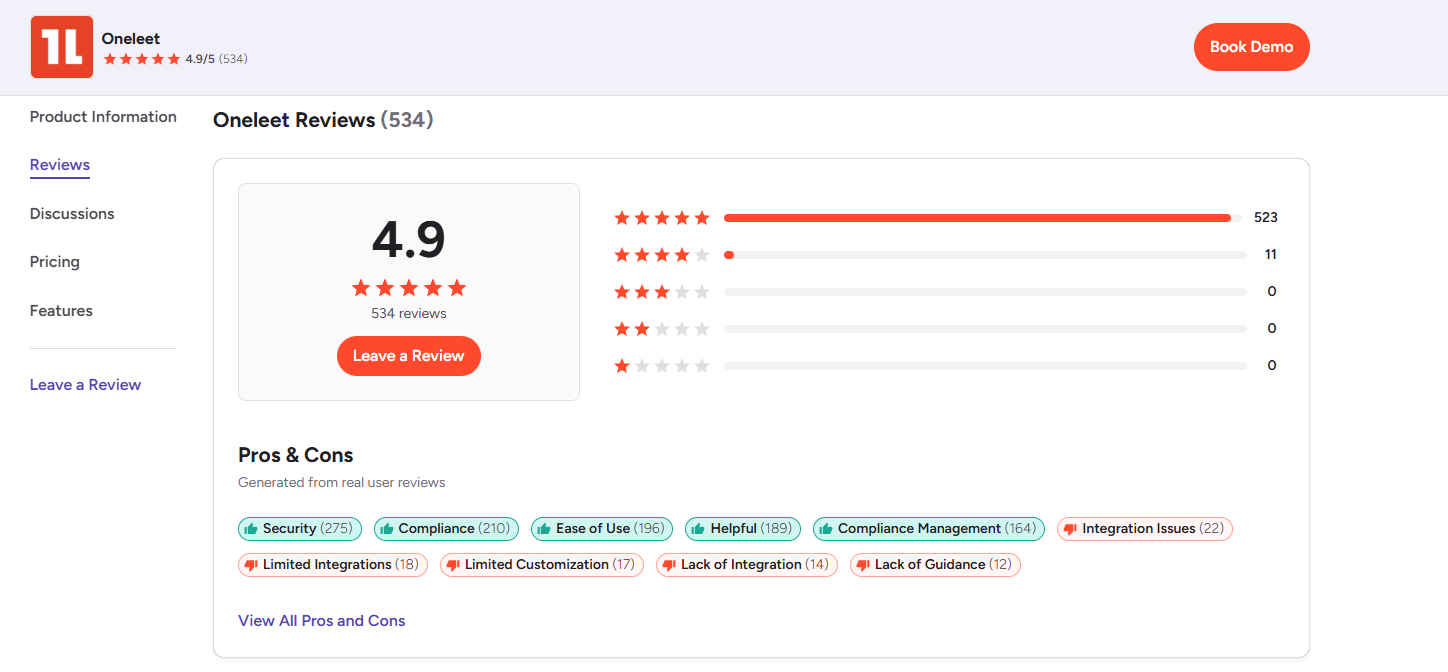Click the "534 reviews" text in score card
The width and height of the screenshot is (1448, 672).
(x=409, y=314)
